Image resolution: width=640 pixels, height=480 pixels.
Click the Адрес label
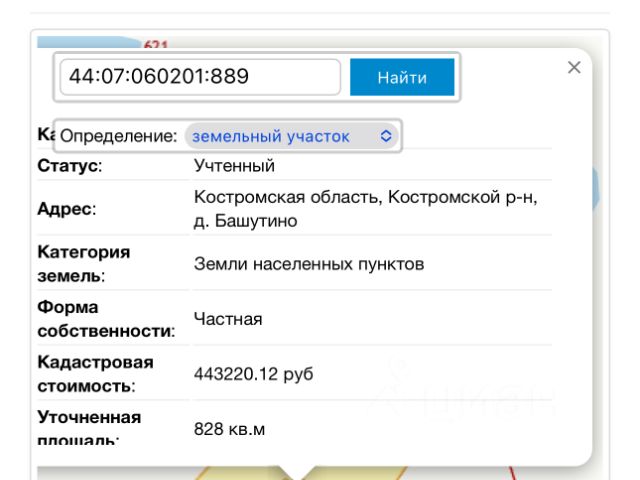click(x=67, y=209)
